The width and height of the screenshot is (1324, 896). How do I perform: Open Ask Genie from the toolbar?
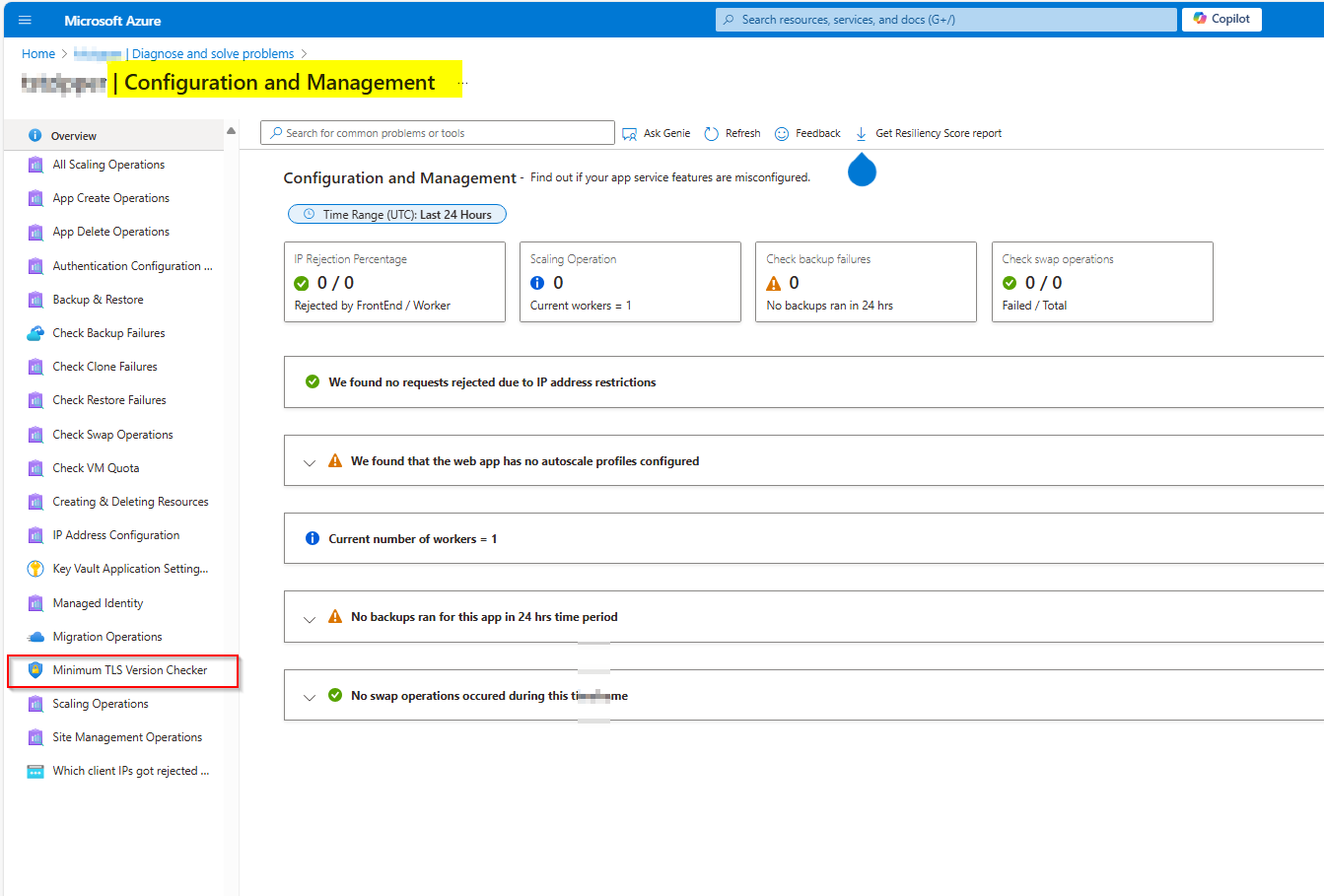click(655, 133)
